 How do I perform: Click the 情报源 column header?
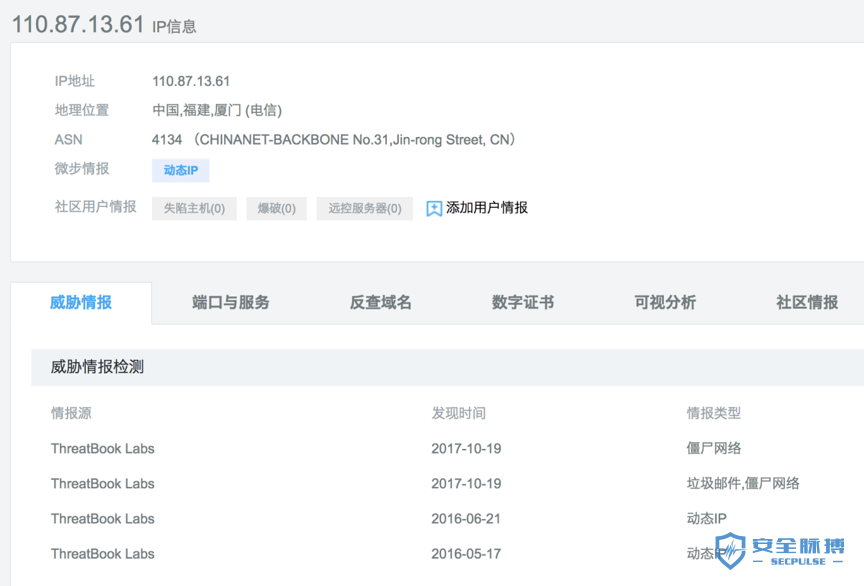click(71, 413)
